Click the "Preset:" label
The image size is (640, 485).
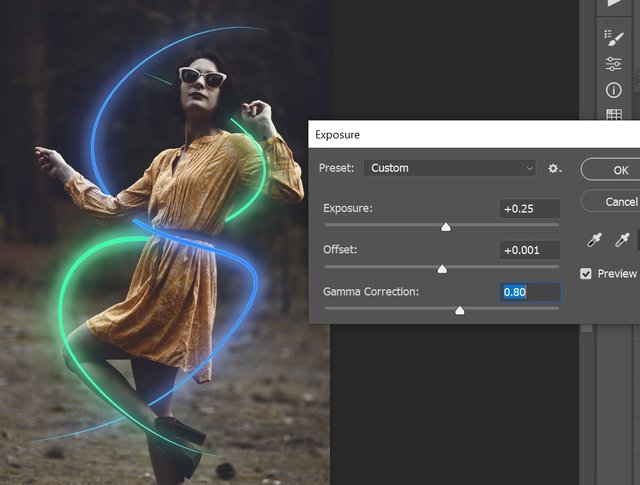pos(336,168)
